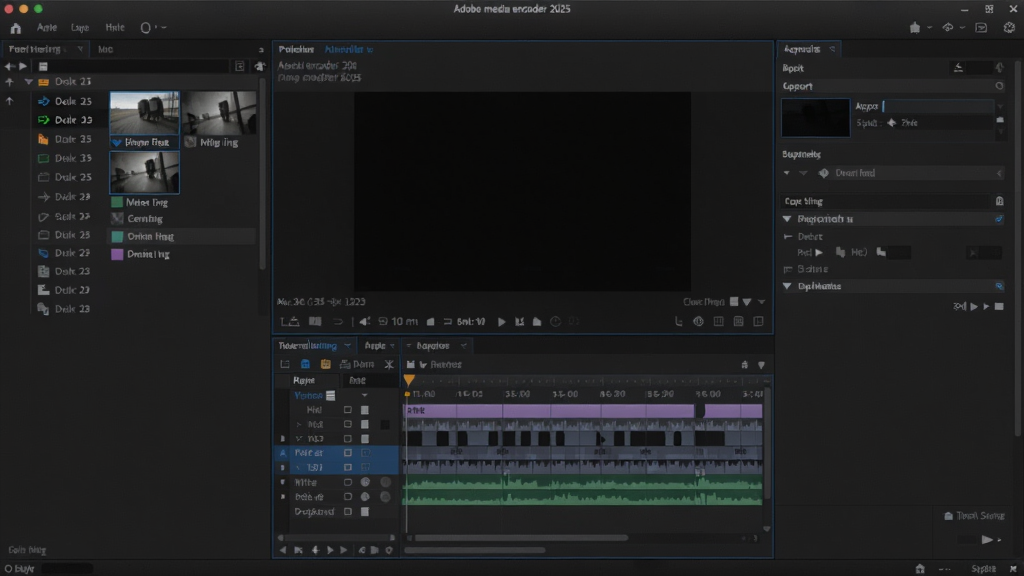Screen dimensions: 1024x576
Task: Click the globe icon in preview controls
Action: point(698,321)
